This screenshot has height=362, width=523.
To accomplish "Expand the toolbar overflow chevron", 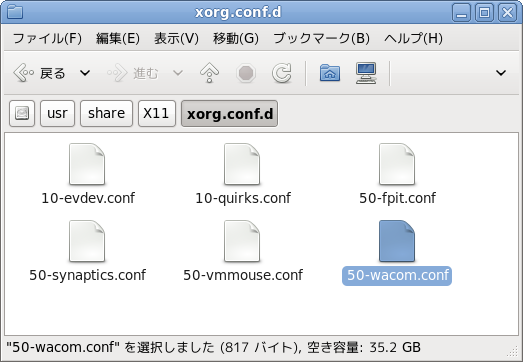I will point(501,72).
